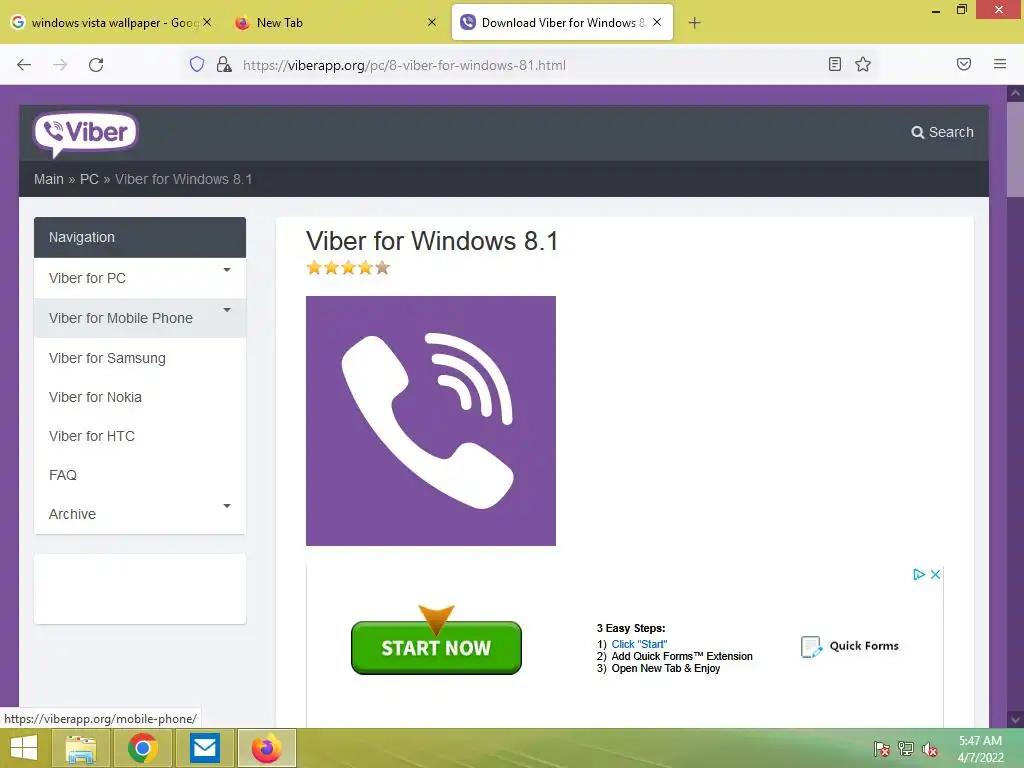
Task: Click the network tray icon
Action: tap(906, 749)
